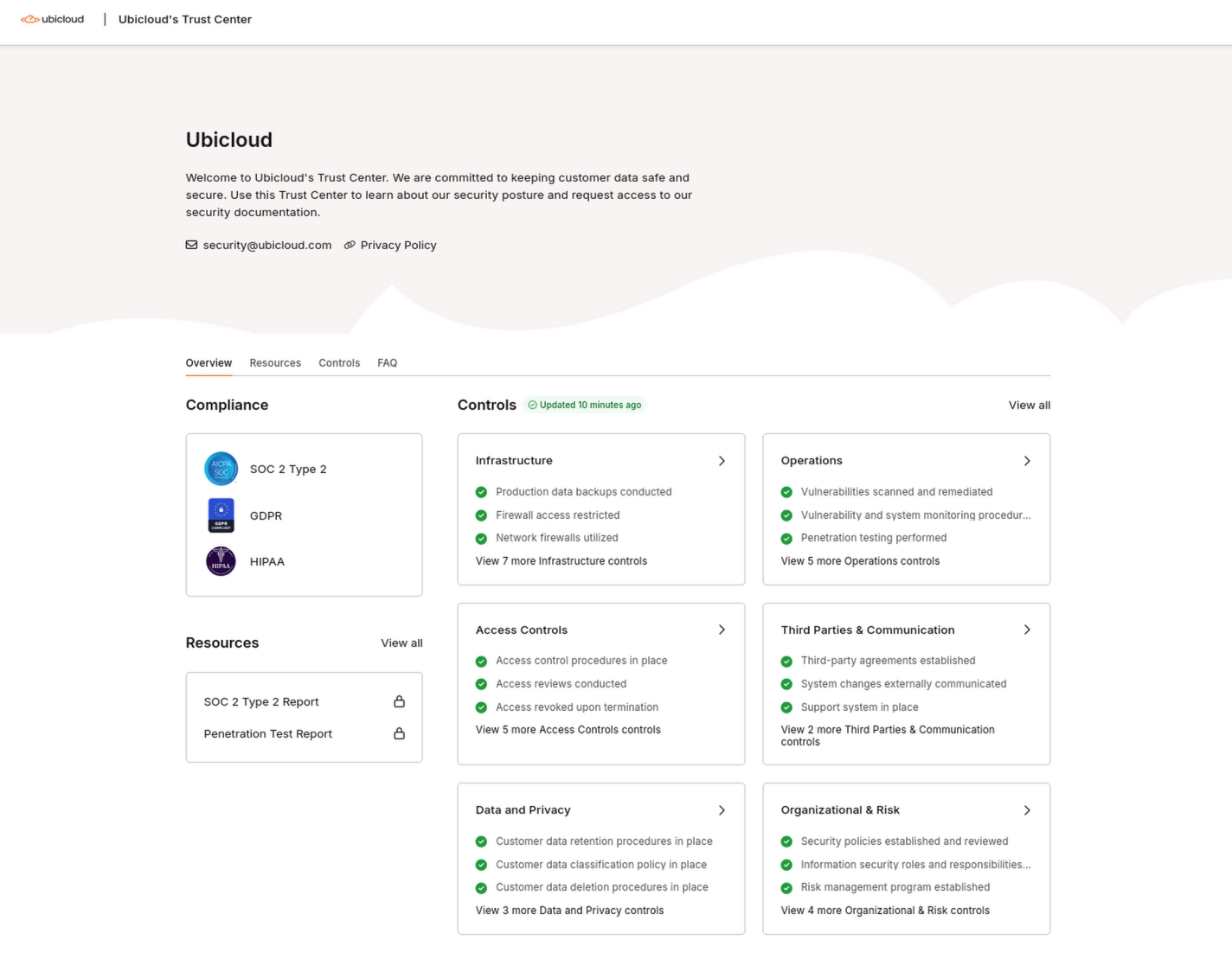Click the green check beside Security policies established and reviewed

click(786, 841)
